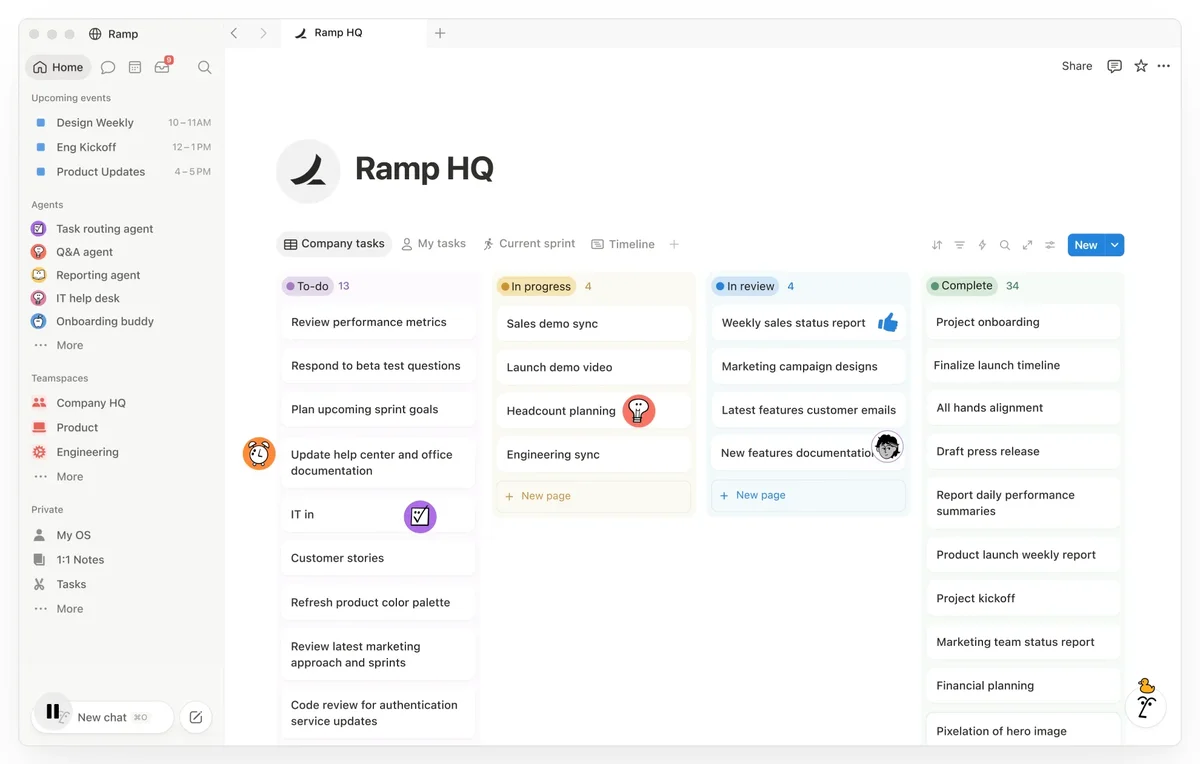Click the Onboarding buddy avatar icon
Image resolution: width=1200 pixels, height=764 pixels.
pyautogui.click(x=39, y=321)
